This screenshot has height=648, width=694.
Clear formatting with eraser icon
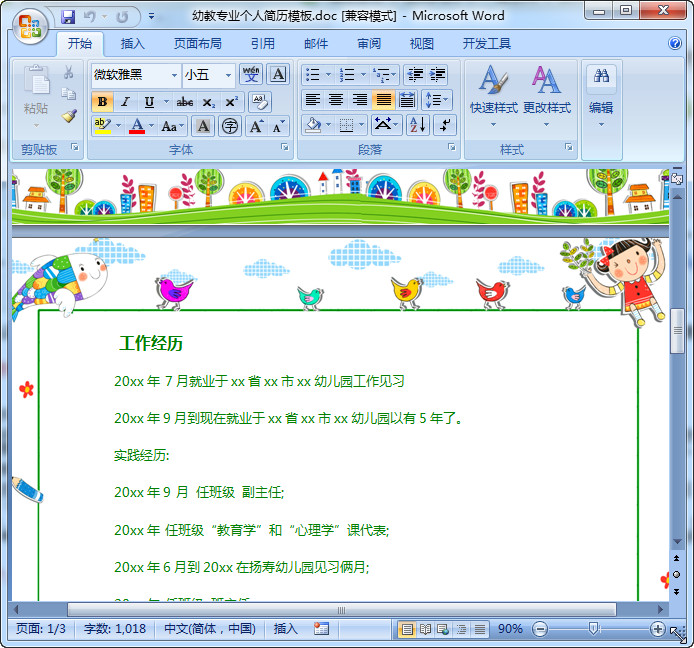[260, 102]
